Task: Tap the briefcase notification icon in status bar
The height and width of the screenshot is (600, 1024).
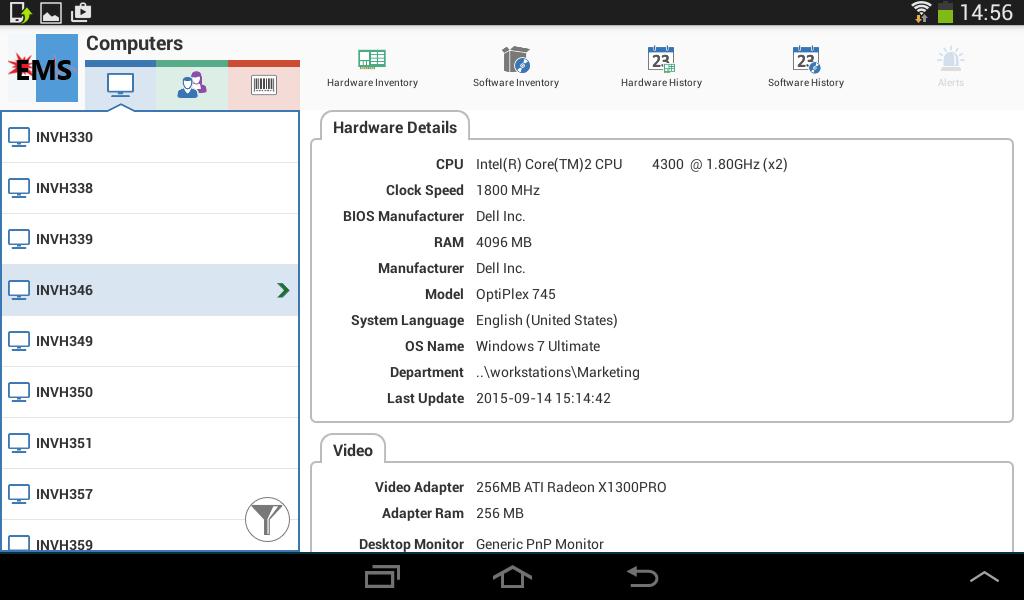Action: coord(81,12)
